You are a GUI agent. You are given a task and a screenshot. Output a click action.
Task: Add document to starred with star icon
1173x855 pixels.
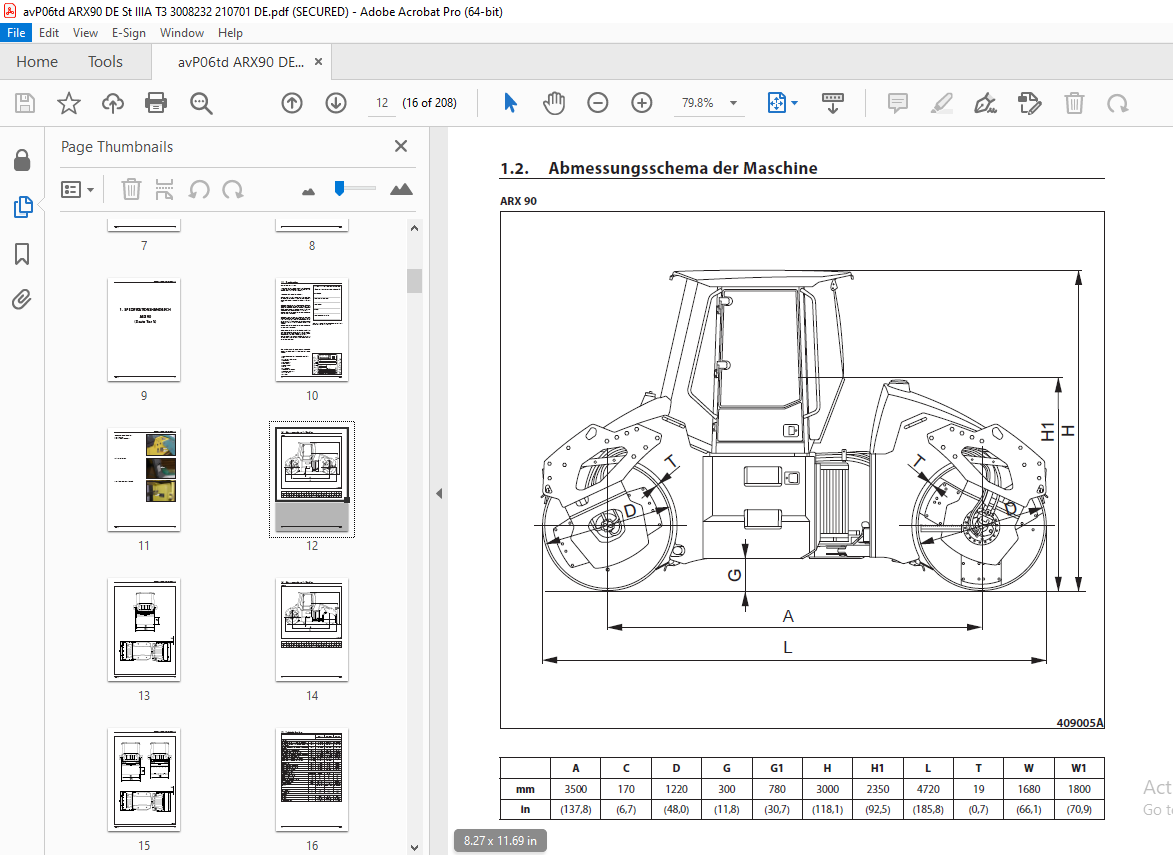pos(69,102)
